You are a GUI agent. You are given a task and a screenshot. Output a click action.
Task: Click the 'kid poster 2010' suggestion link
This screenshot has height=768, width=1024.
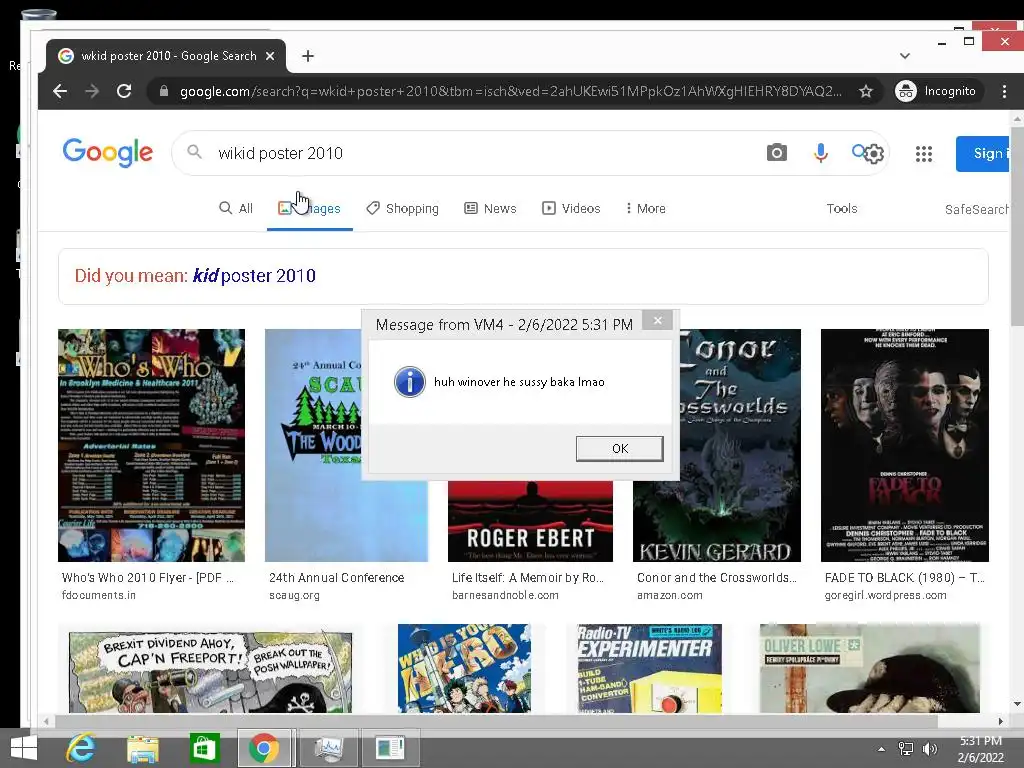click(254, 276)
